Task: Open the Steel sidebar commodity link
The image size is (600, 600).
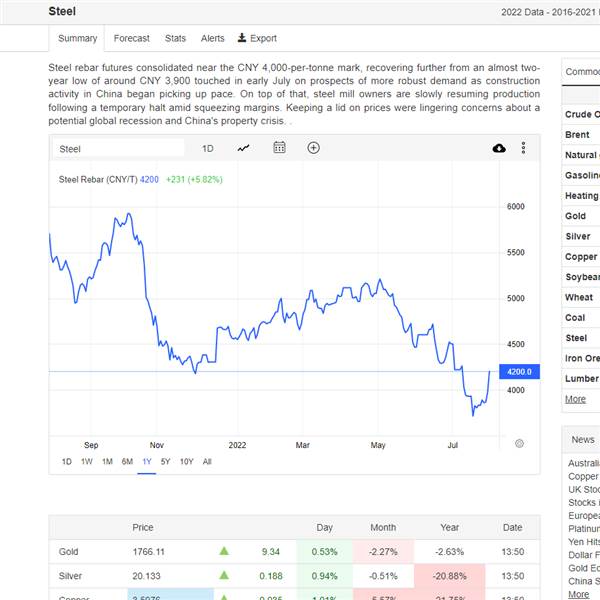Action: click(x=576, y=338)
